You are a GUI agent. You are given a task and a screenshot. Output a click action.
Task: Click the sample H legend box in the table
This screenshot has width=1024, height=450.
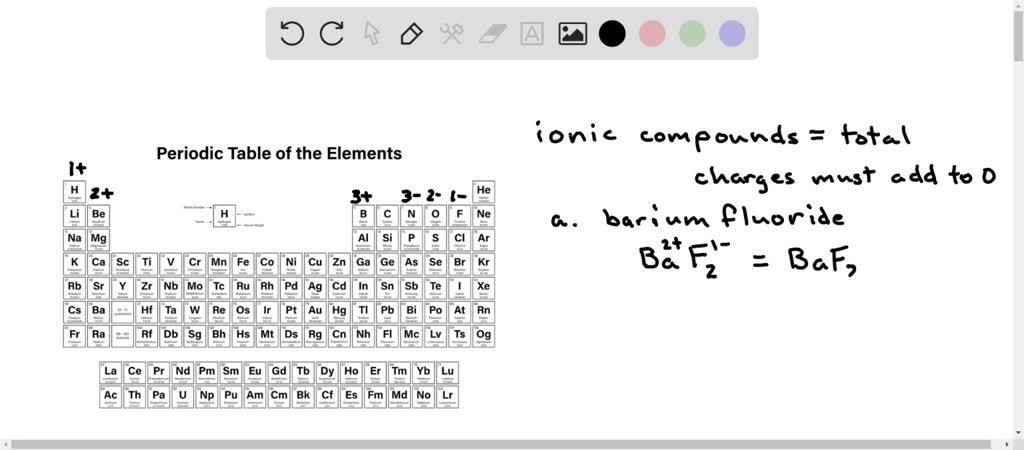[224, 215]
